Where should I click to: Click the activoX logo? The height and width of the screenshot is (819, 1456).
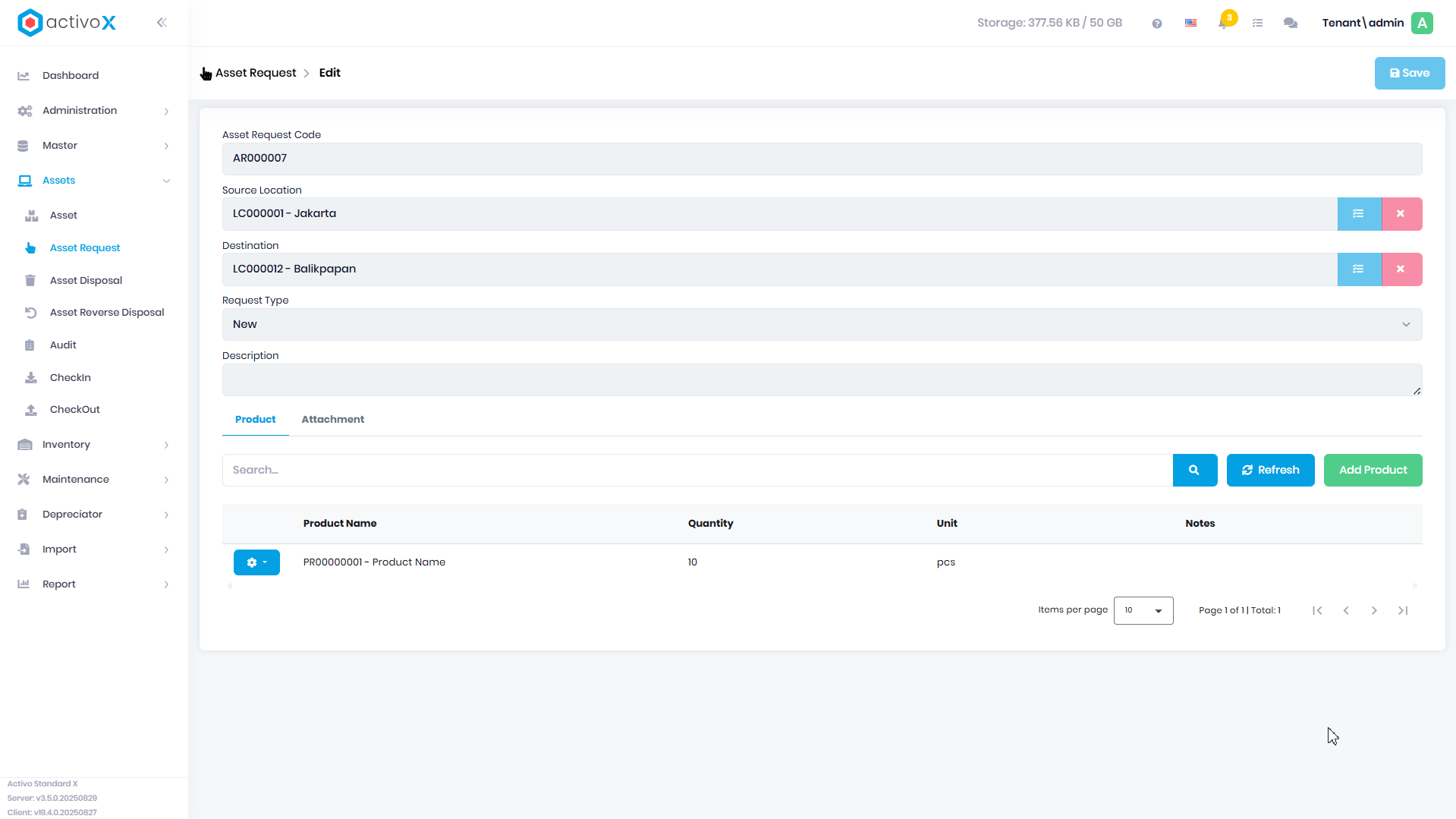[x=67, y=23]
